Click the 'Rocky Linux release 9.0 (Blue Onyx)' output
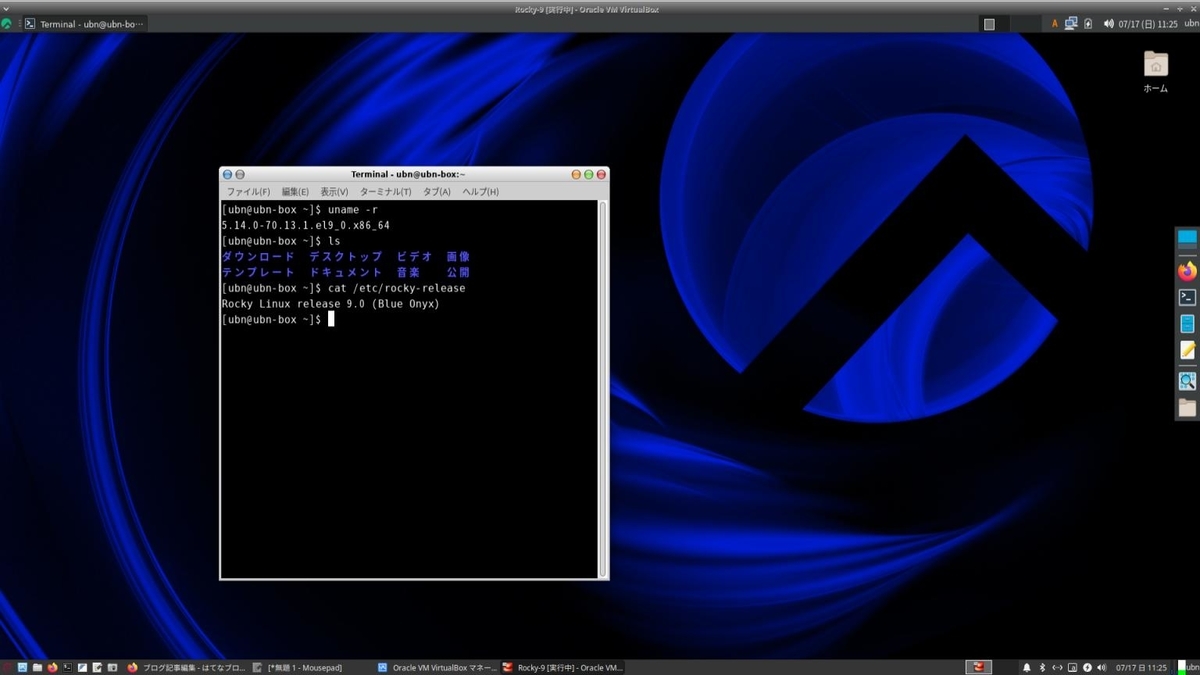Image resolution: width=1200 pixels, height=675 pixels. click(331, 303)
